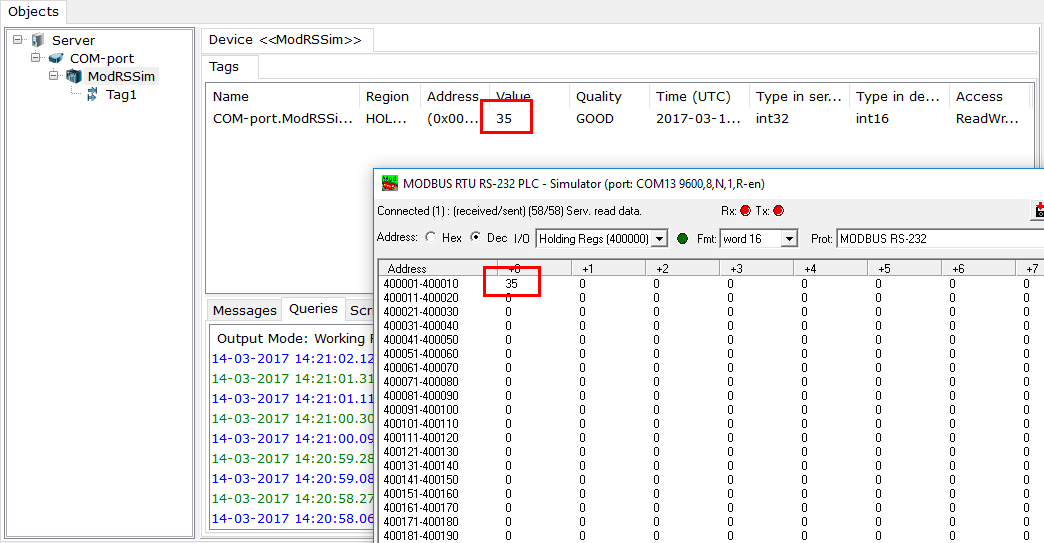Image resolution: width=1044 pixels, height=543 pixels.
Task: Switch to the Messages tab
Action: [244, 310]
